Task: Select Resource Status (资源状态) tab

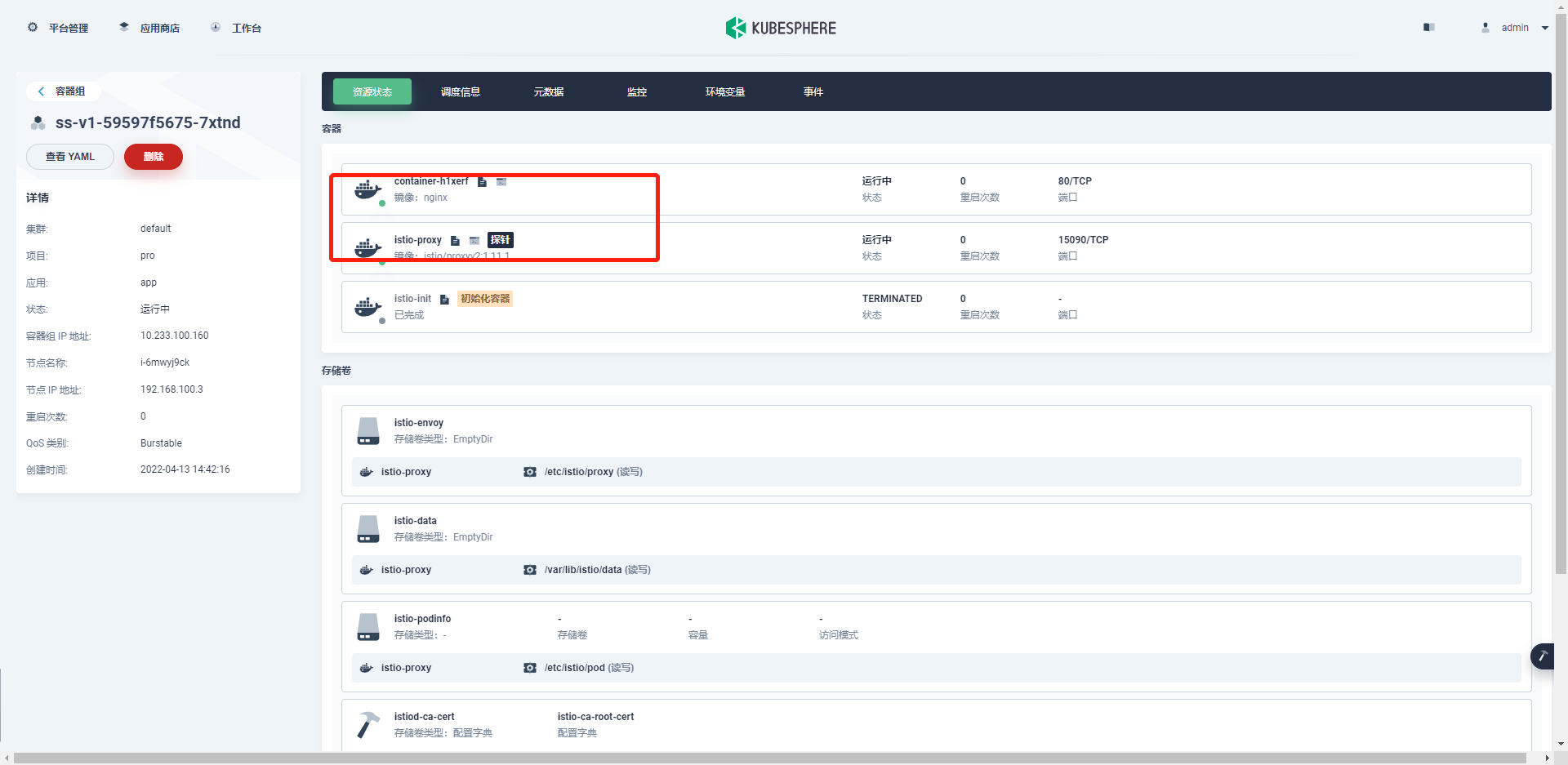Action: (372, 91)
